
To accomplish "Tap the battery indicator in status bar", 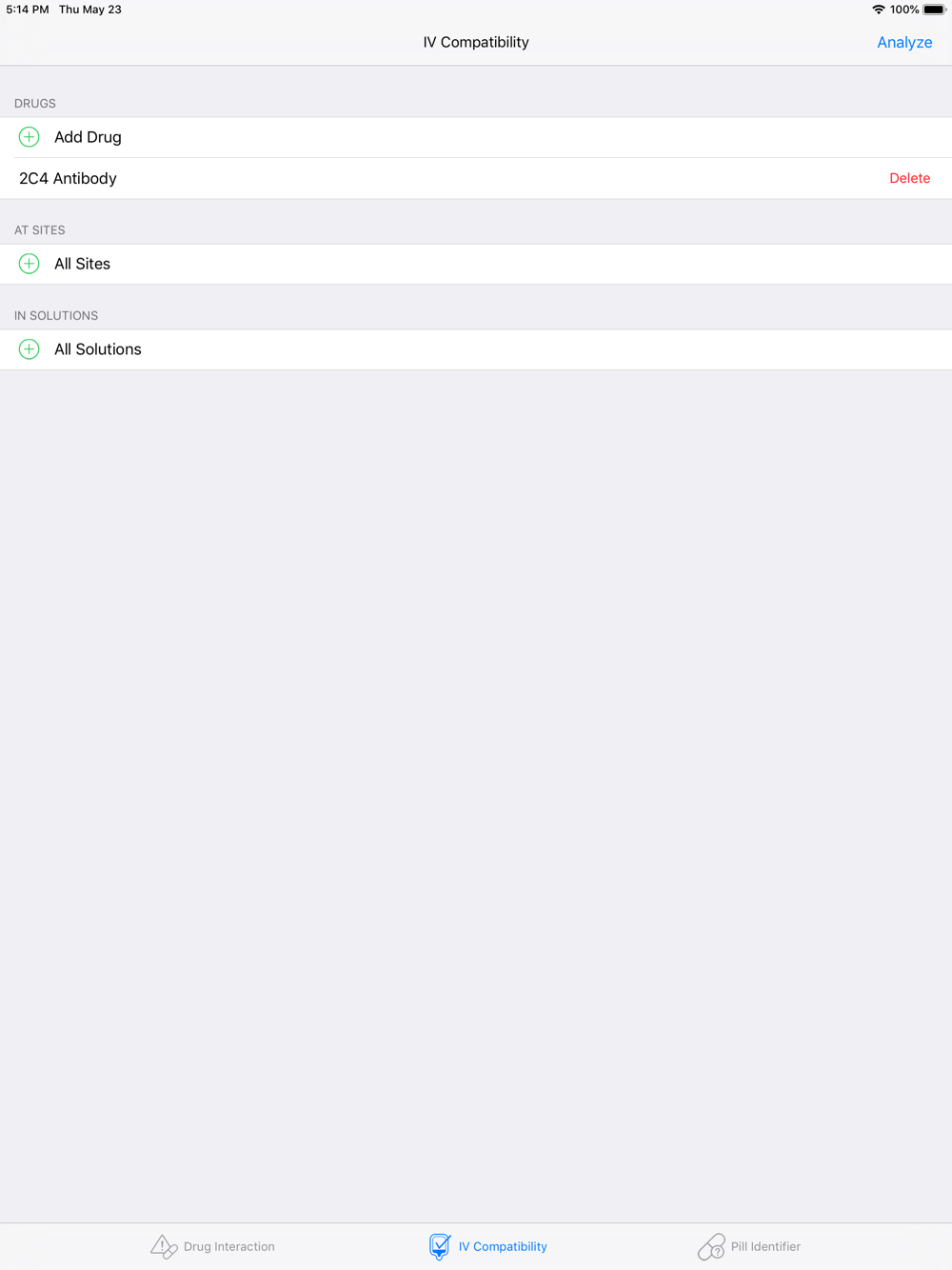I will pyautogui.click(x=934, y=10).
